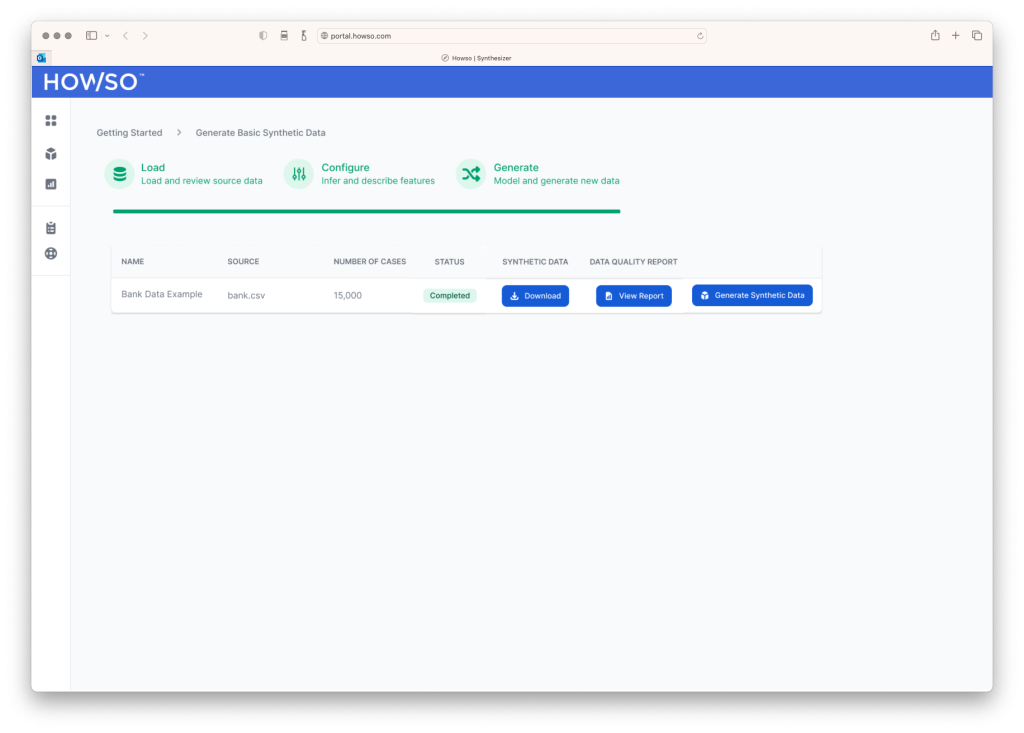Download the synthetic data for bank.csv
Screen dimensions: 1024x733
535,296
